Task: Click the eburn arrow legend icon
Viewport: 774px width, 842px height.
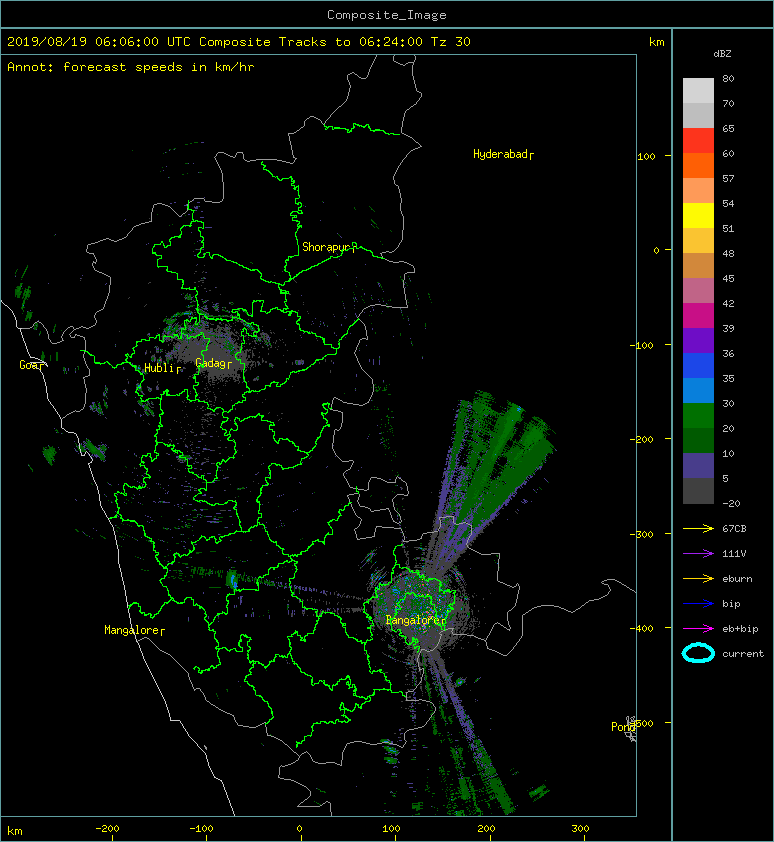Action: point(698,579)
